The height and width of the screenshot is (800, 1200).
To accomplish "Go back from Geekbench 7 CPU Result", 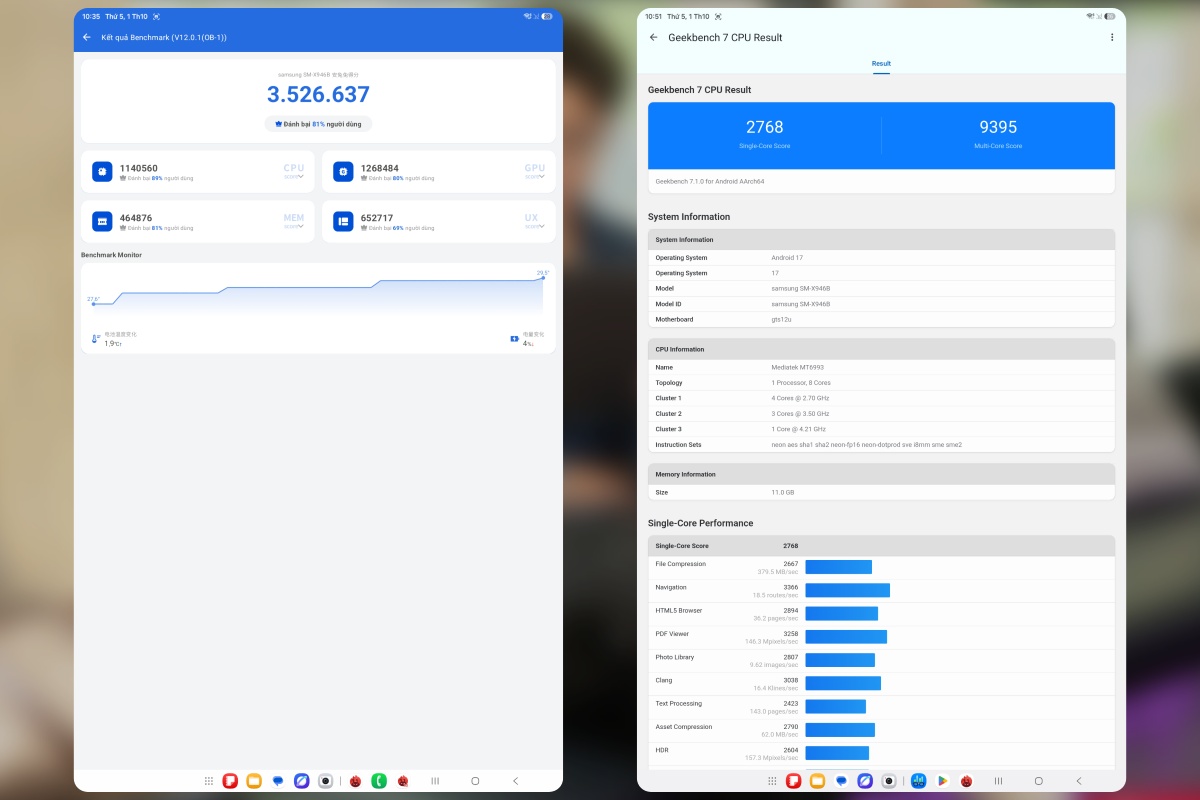I will tap(654, 37).
